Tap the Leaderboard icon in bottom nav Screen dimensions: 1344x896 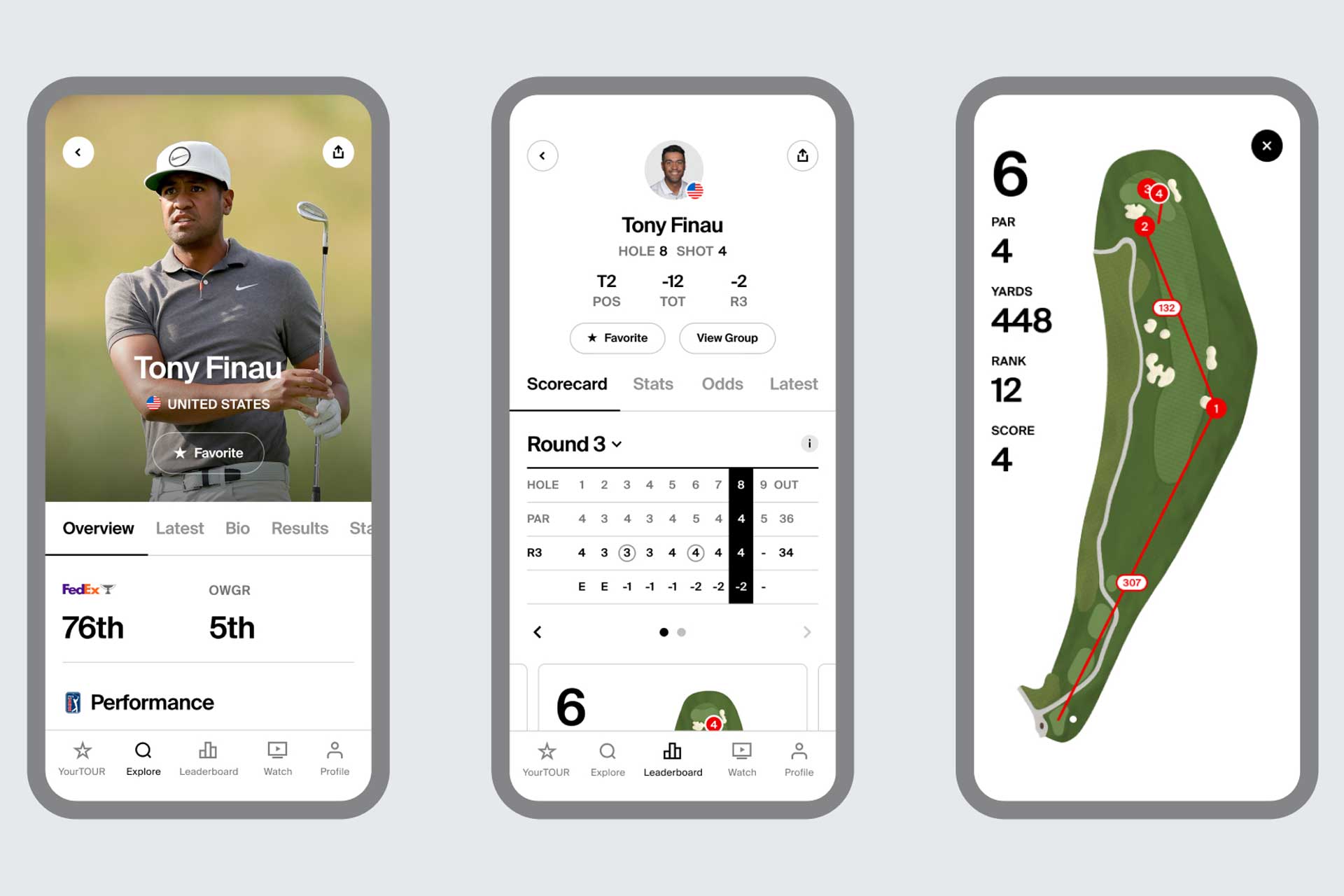(672, 760)
